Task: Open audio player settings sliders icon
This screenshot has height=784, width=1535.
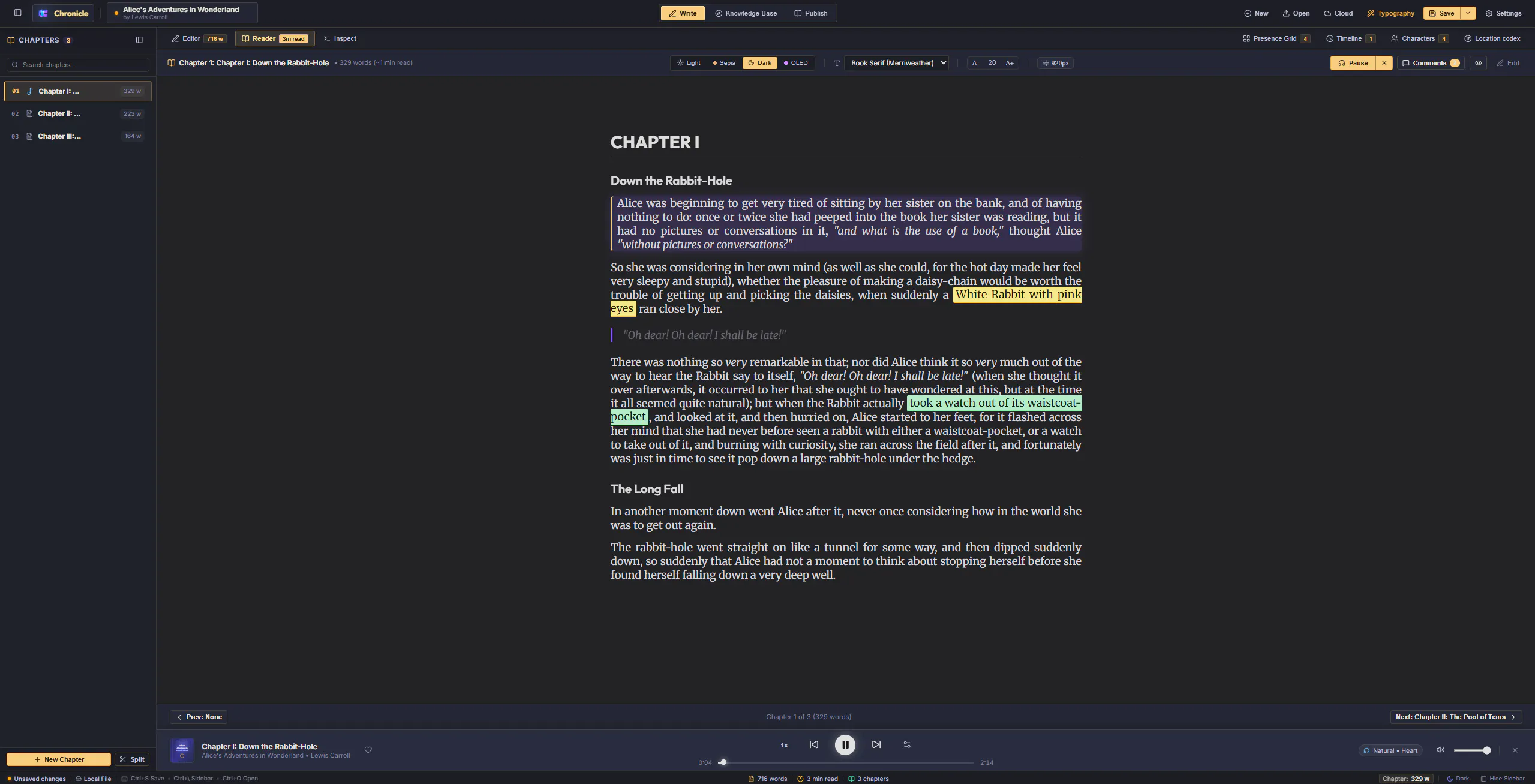Action: pos(907,744)
